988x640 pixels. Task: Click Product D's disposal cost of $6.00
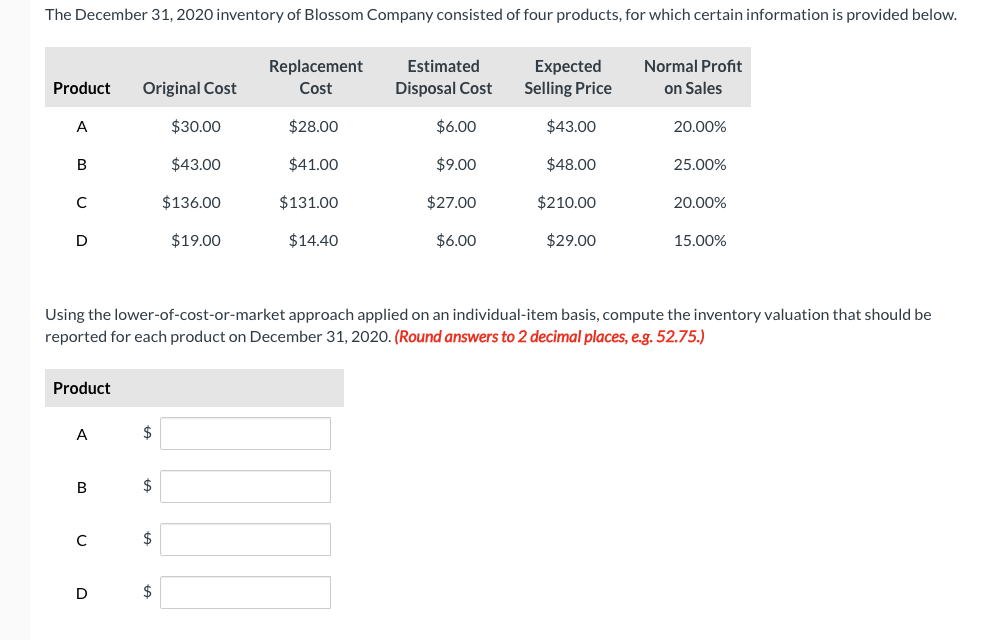pos(456,240)
